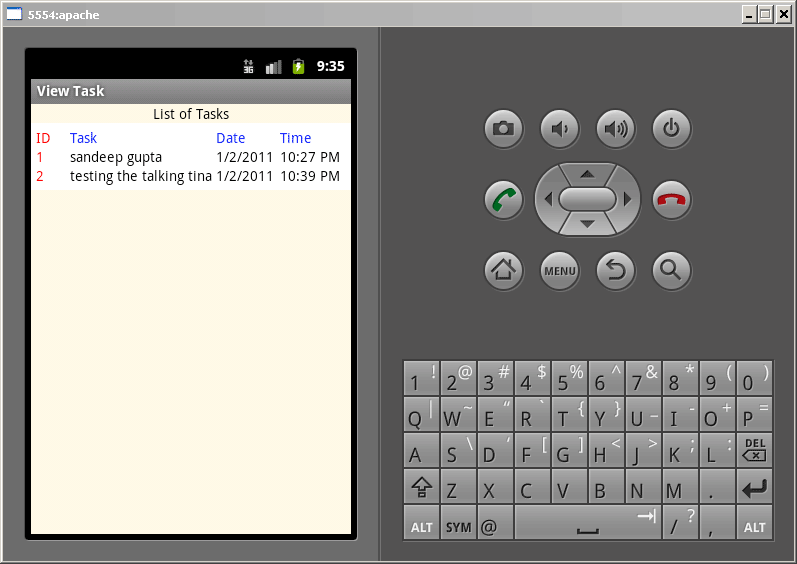The width and height of the screenshot is (797, 564).
Task: Click the Enter return key
Action: [x=755, y=486]
